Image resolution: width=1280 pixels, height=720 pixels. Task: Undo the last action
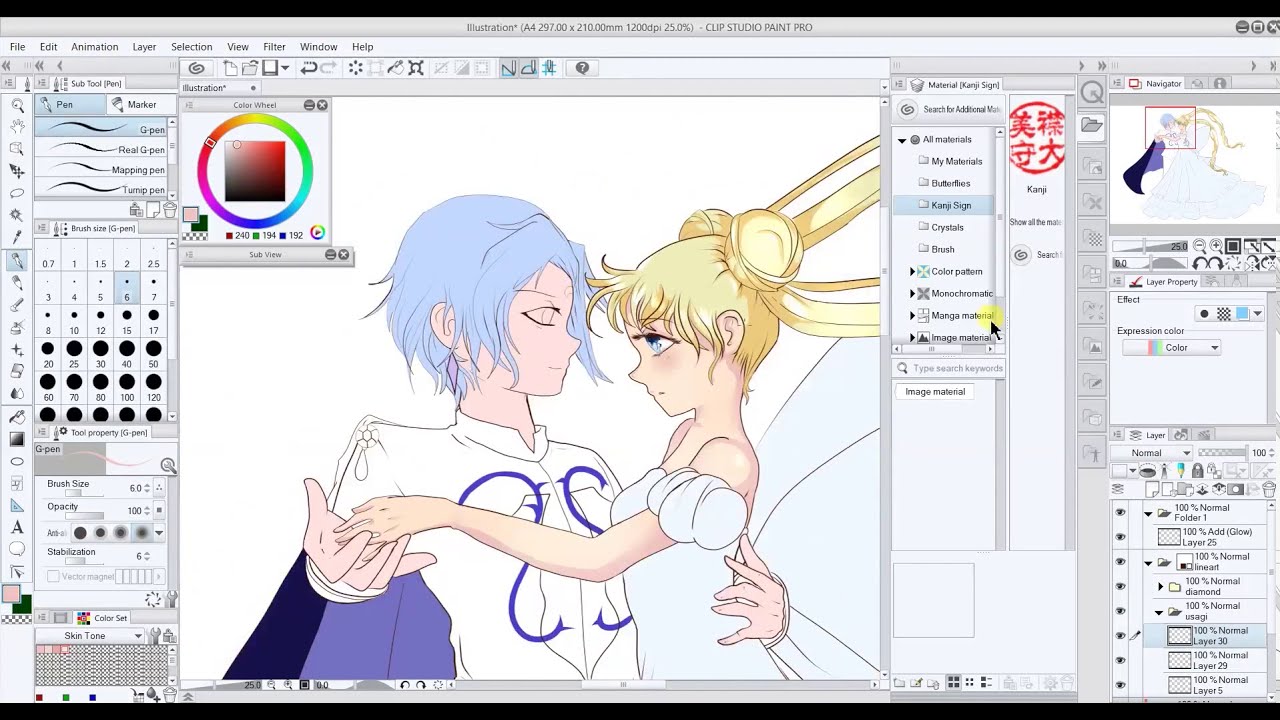coord(309,68)
